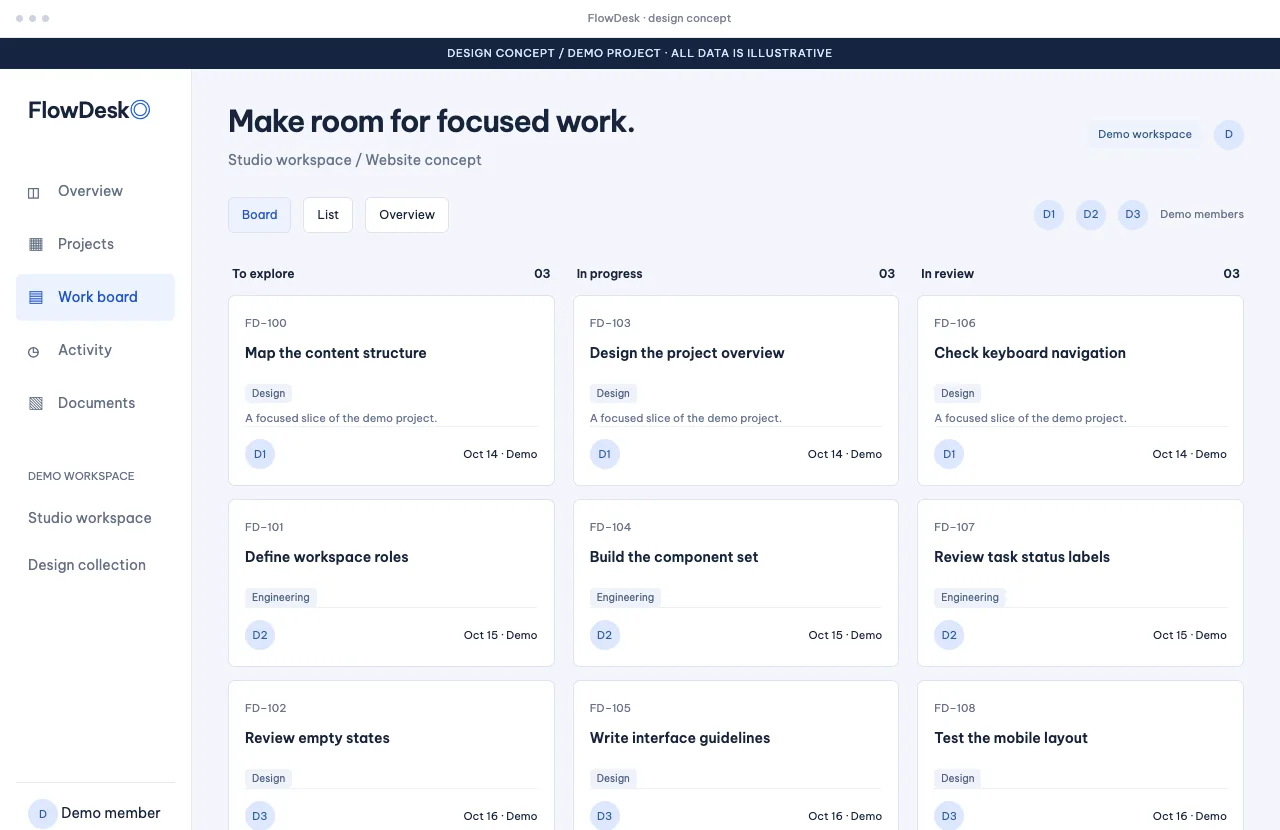Click D2 avatar on Review task status labels card
Image resolution: width=1280 pixels, height=830 pixels.
point(949,635)
